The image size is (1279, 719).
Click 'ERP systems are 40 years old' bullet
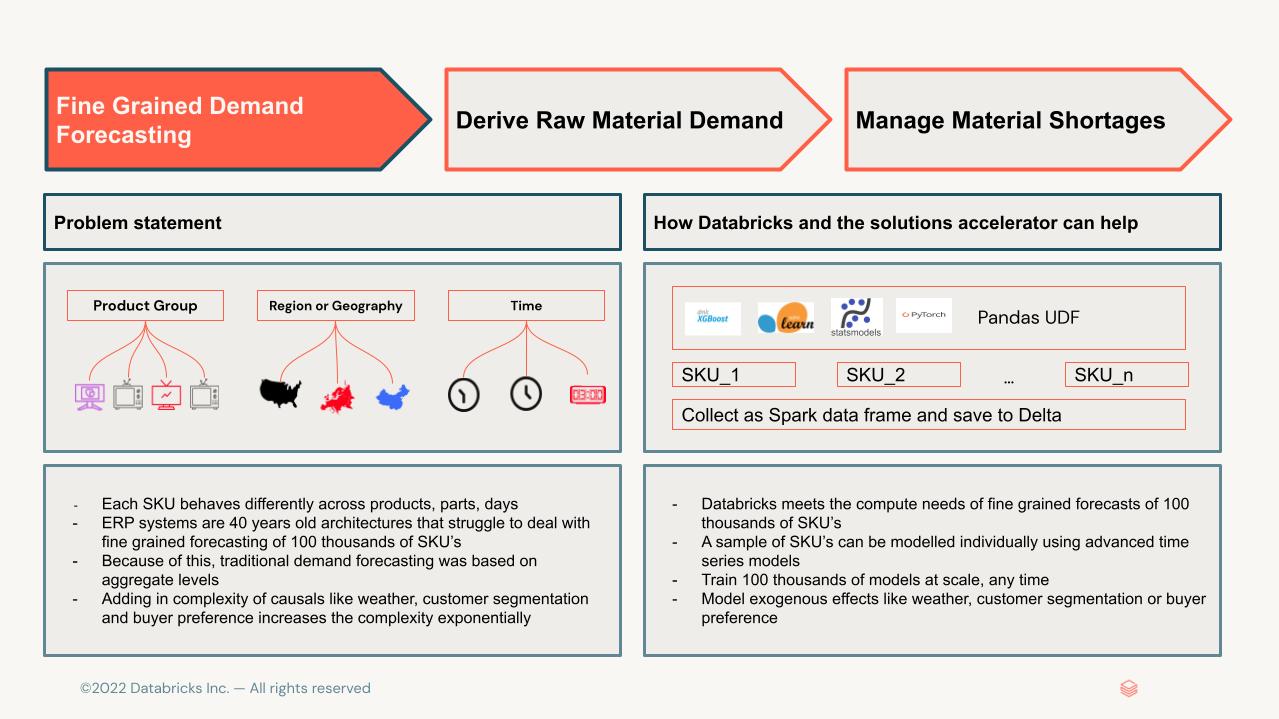pos(346,532)
